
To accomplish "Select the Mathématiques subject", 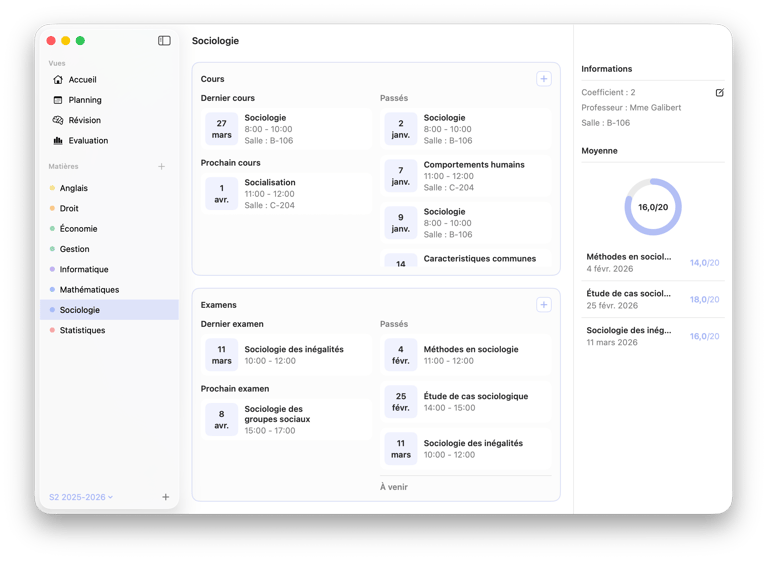I will click(x=89, y=290).
